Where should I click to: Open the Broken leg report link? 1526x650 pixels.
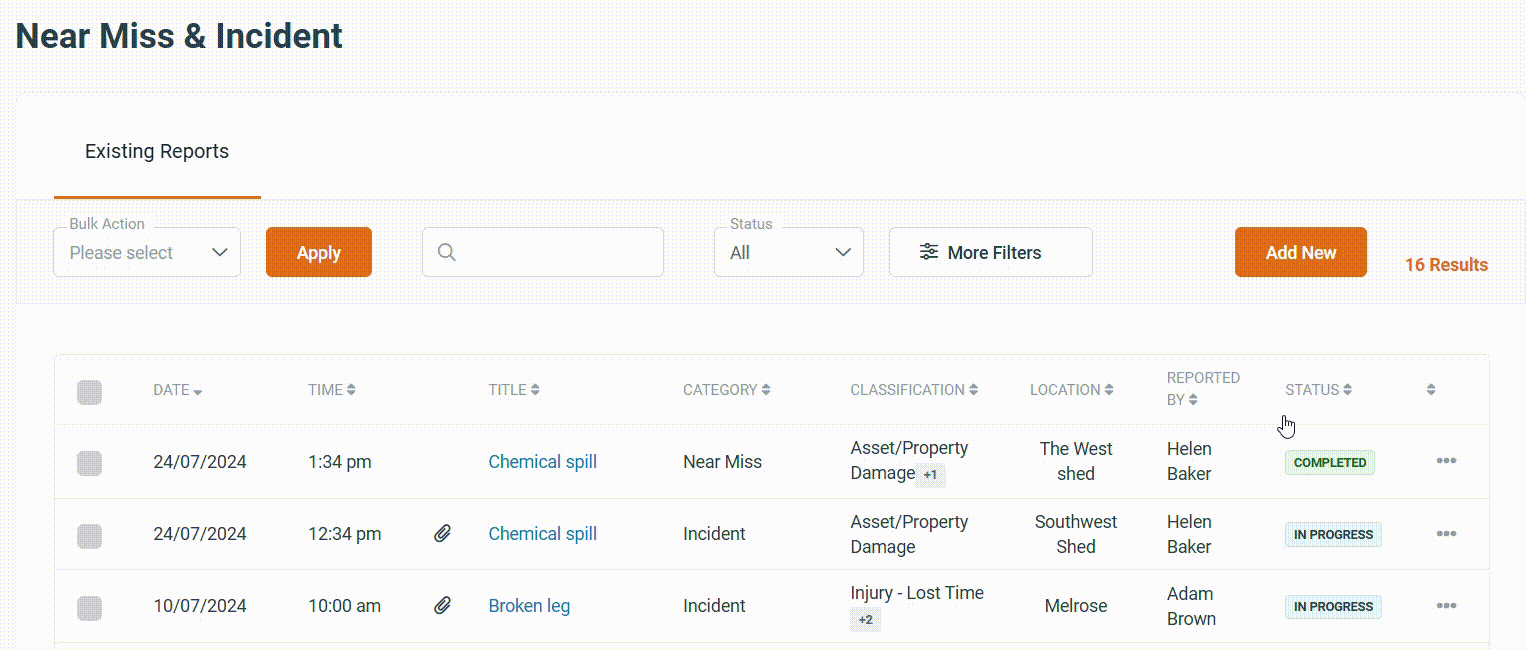[529, 606]
